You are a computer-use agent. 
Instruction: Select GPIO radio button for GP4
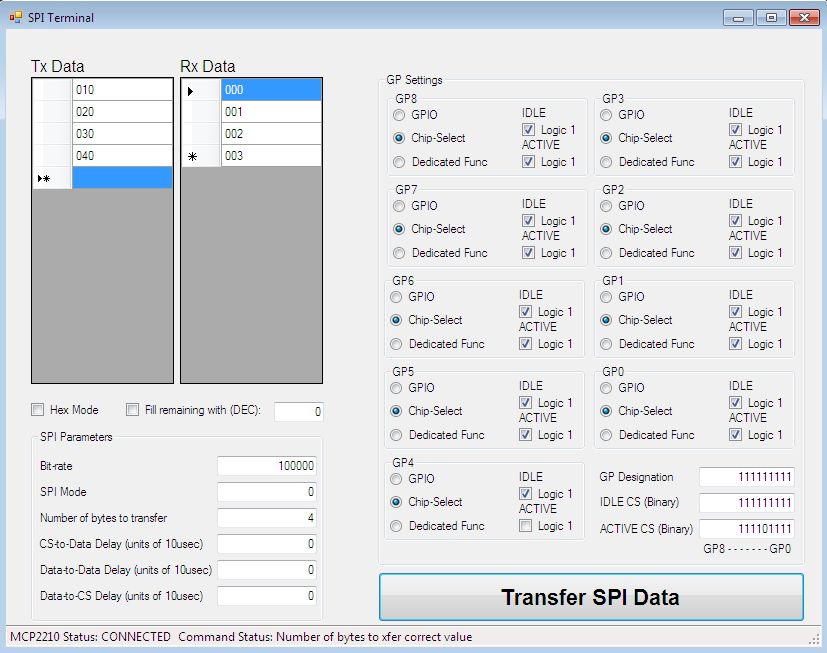(396, 479)
